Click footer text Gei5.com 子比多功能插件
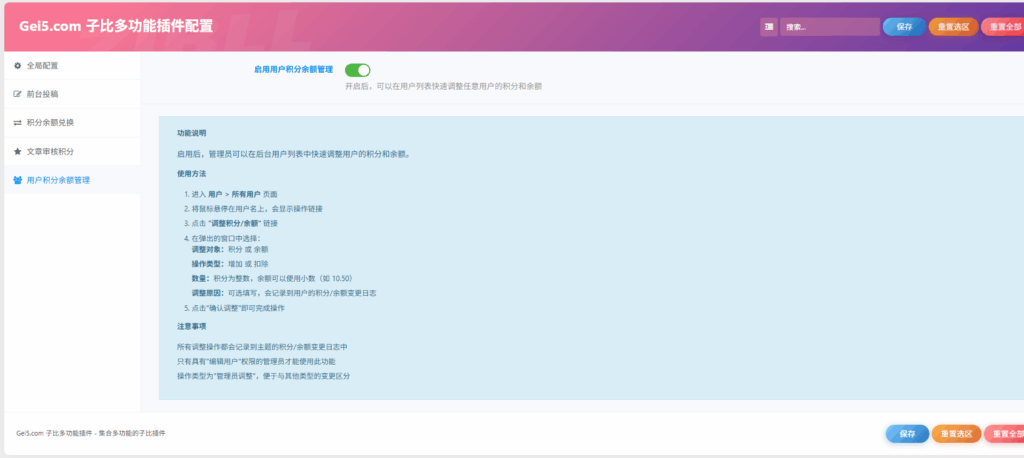This screenshot has height=458, width=1024. [x=91, y=433]
